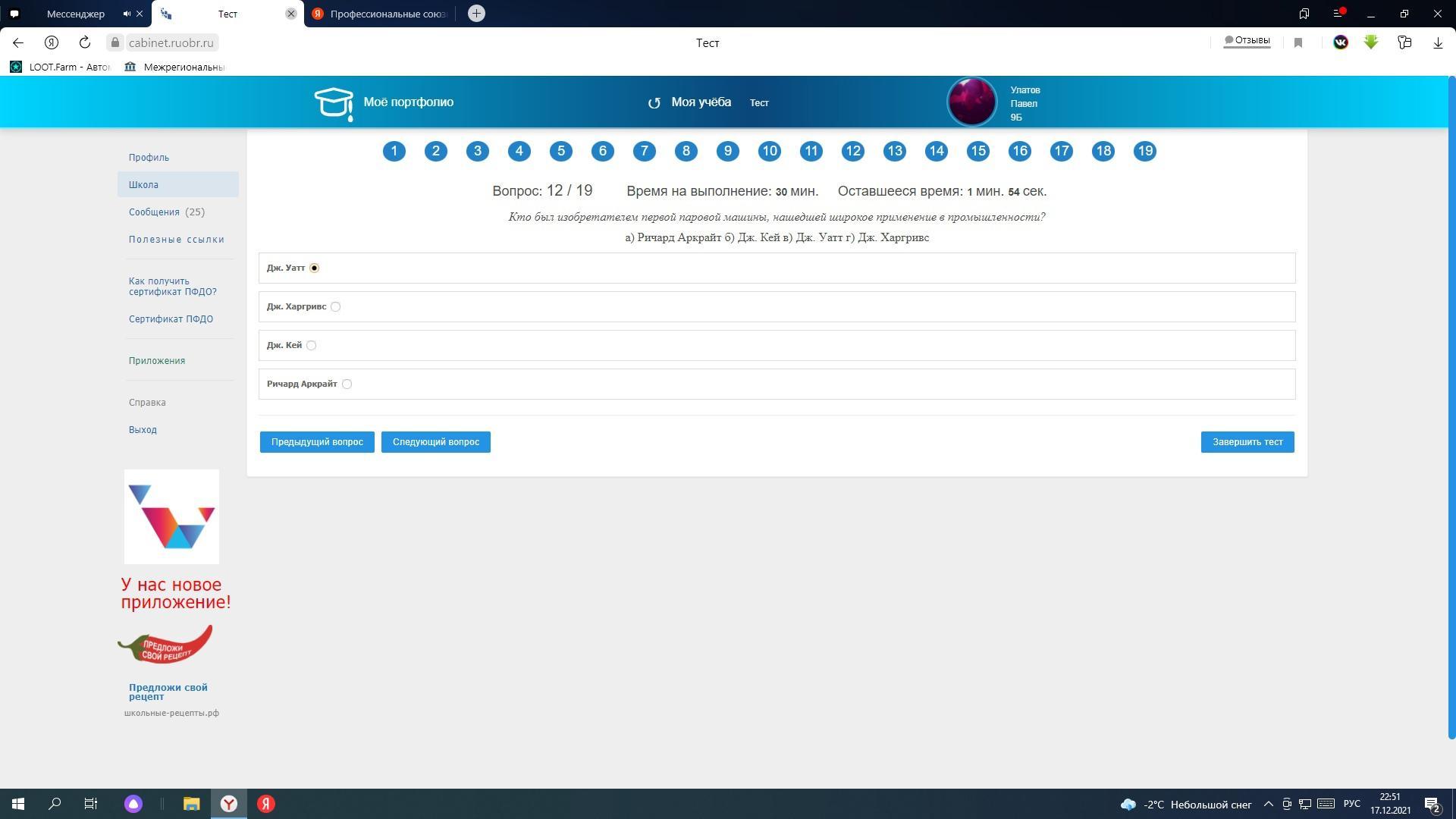Open the VK extension icon in toolbar
The width and height of the screenshot is (1456, 819).
pyautogui.click(x=1340, y=42)
